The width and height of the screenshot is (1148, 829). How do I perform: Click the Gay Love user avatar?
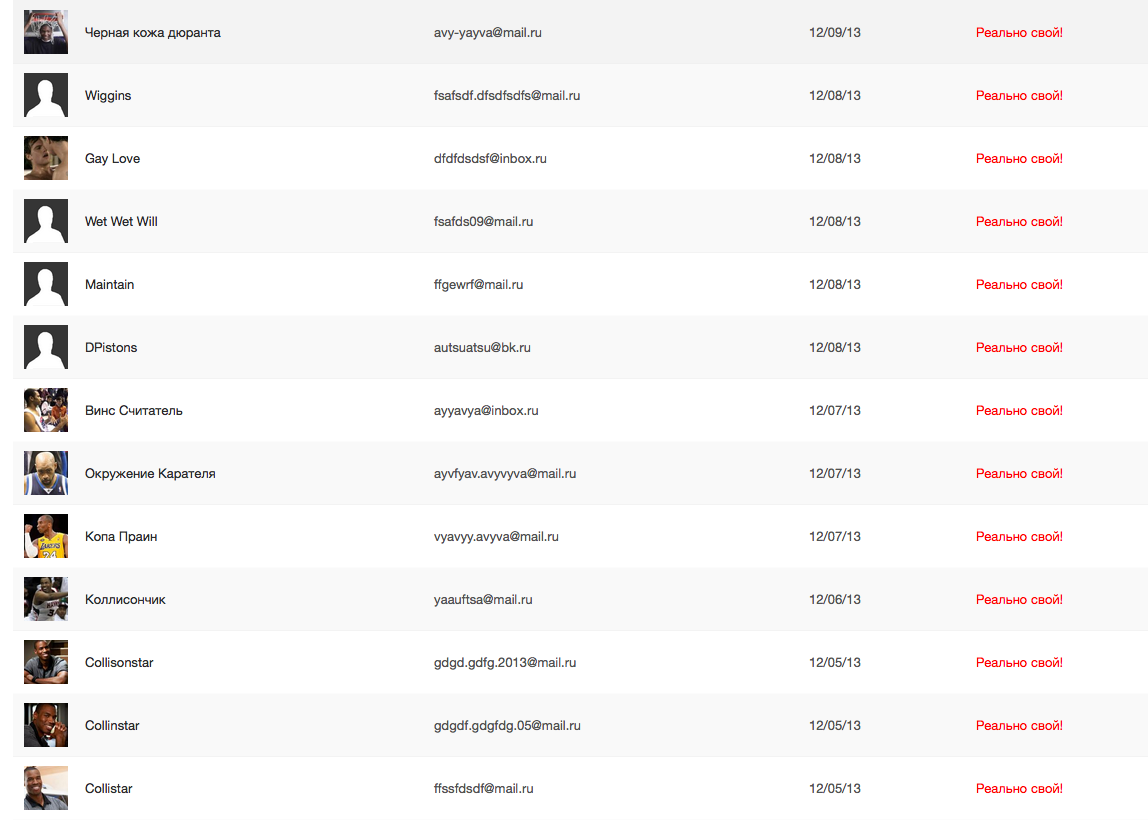46,158
